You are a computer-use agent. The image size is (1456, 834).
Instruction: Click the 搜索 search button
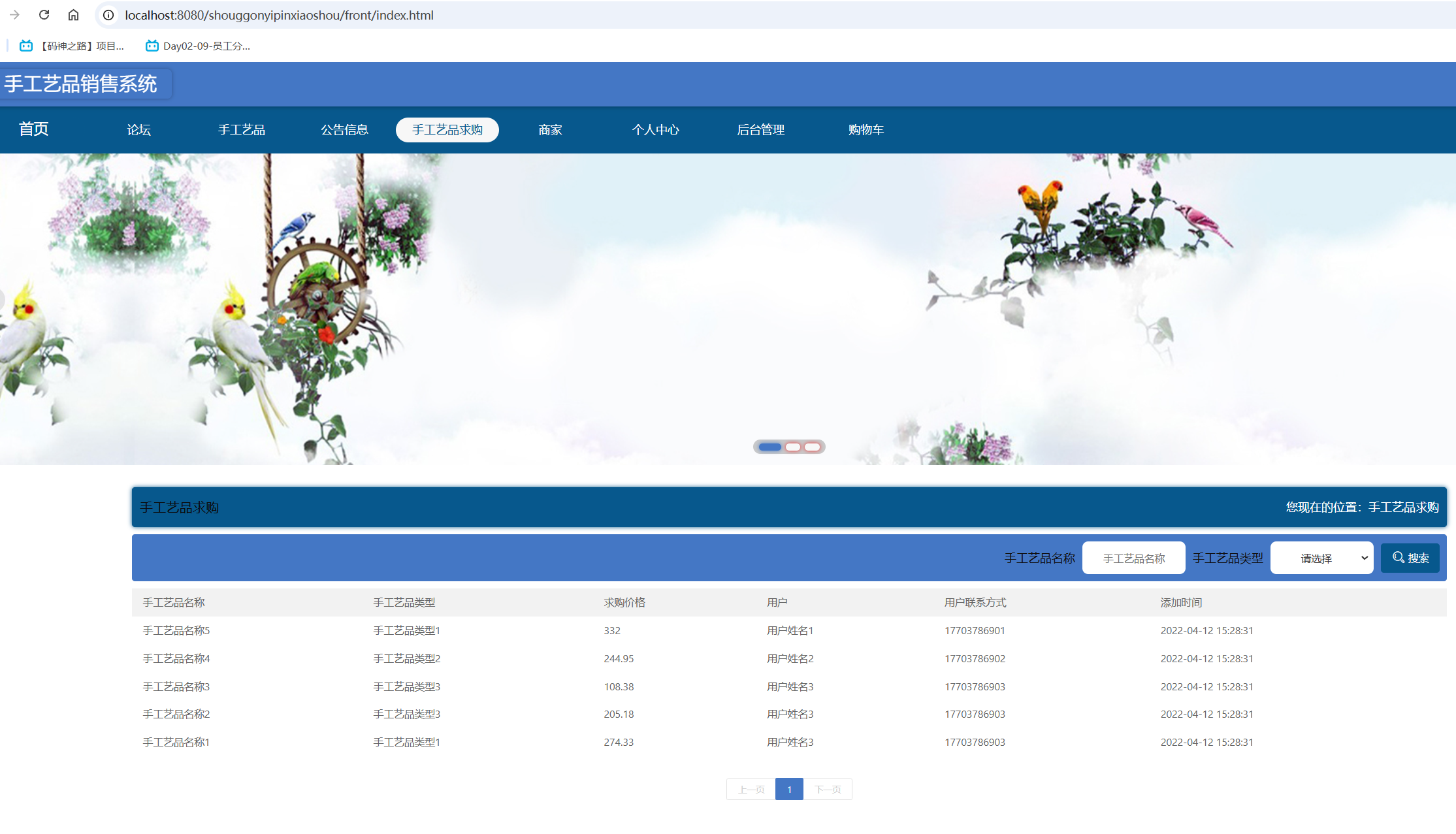pyautogui.click(x=1410, y=558)
